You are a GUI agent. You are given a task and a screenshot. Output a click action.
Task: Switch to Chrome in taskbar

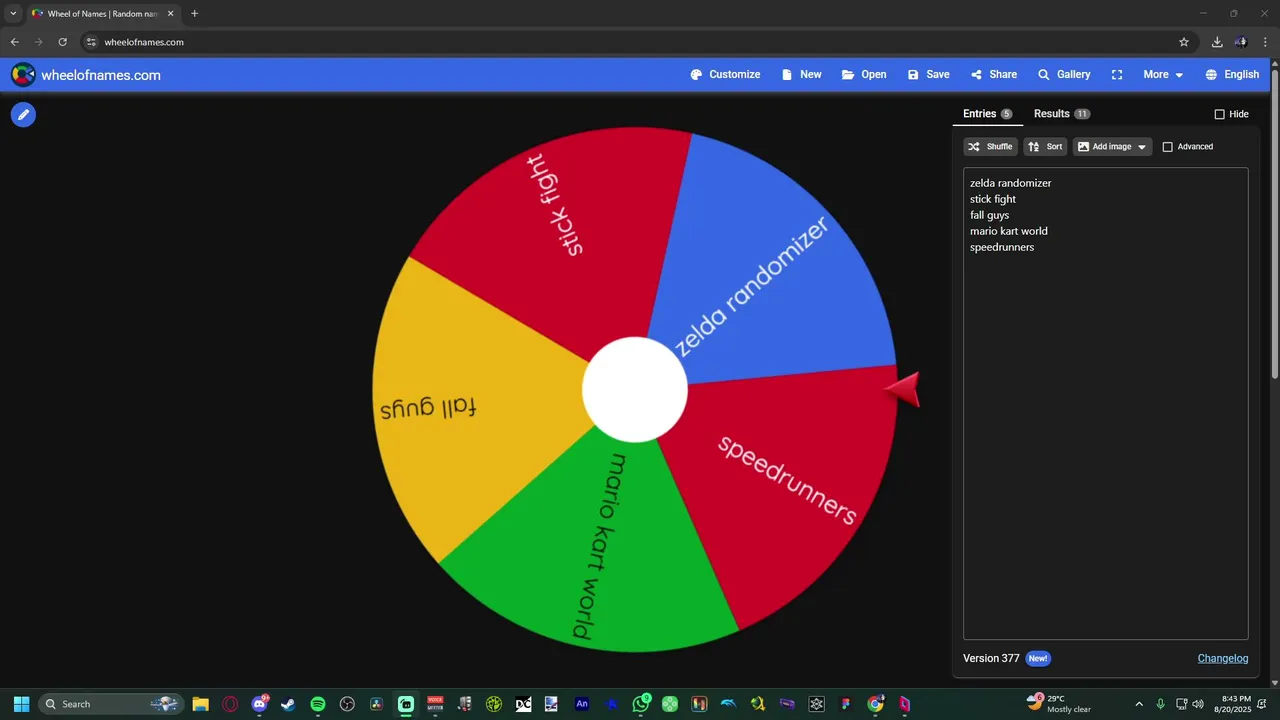875,704
